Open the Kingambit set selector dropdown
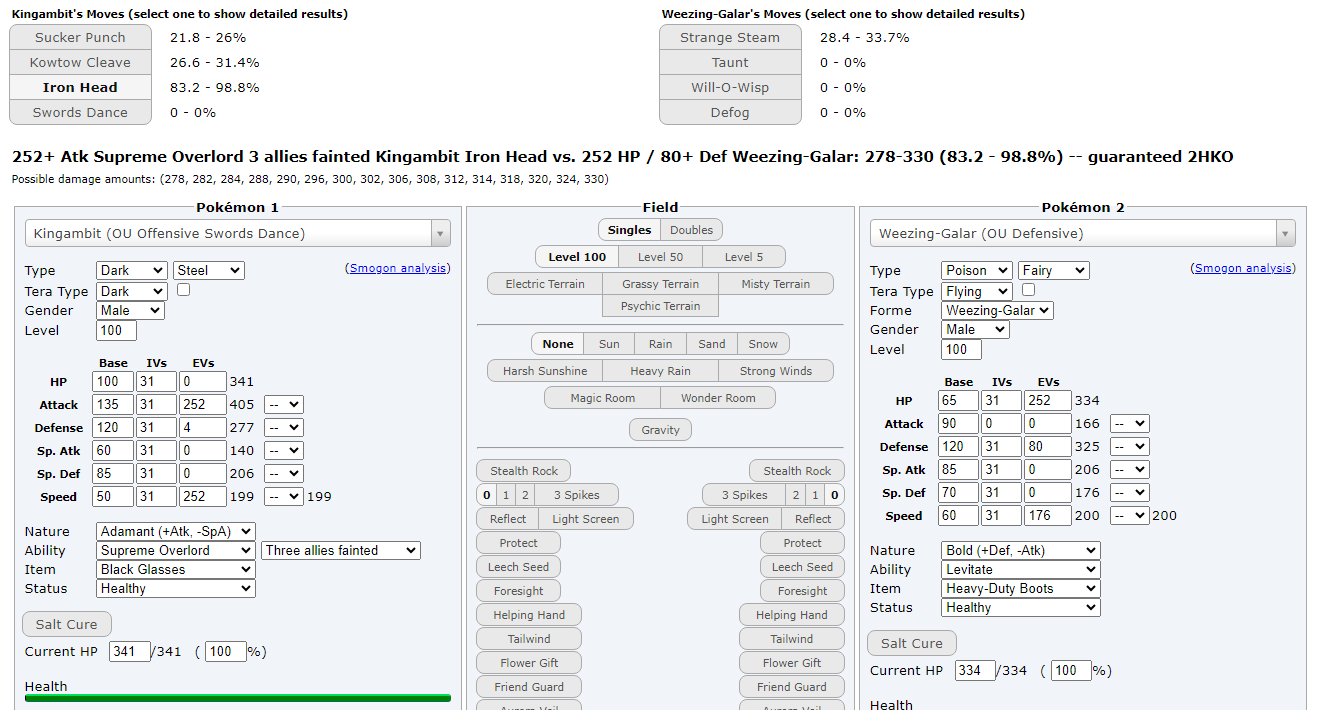This screenshot has height=710, width=1329. coord(237,234)
